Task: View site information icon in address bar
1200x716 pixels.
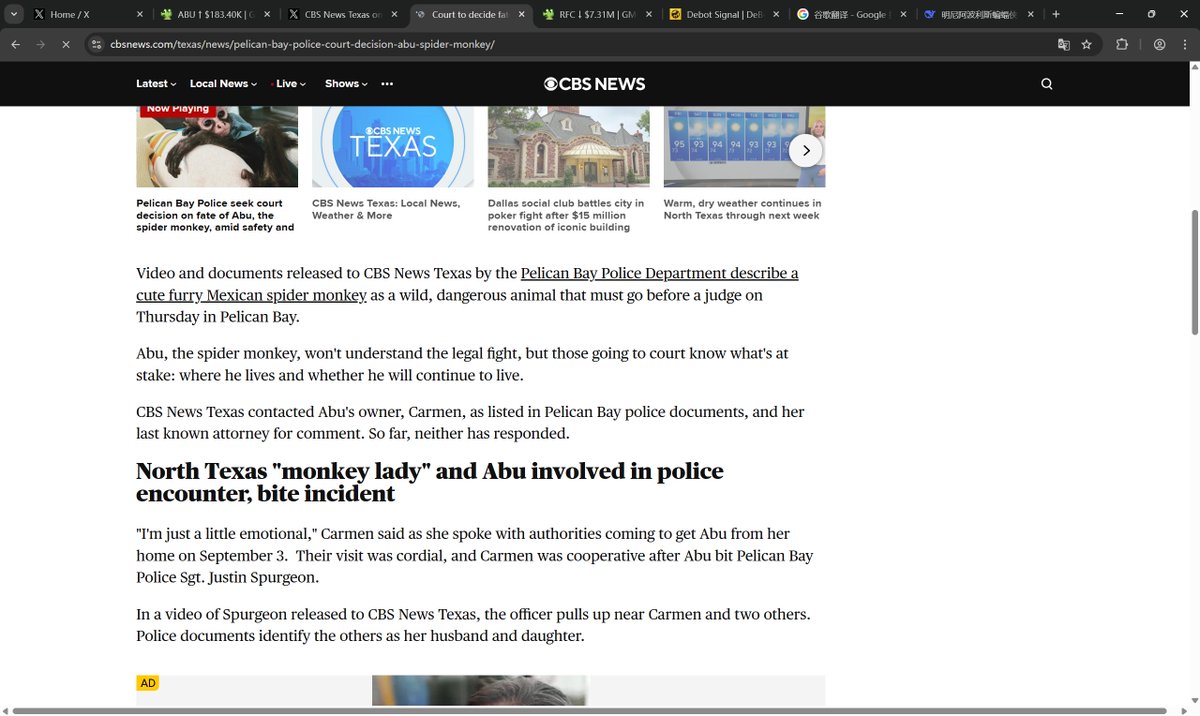Action: 96,45
